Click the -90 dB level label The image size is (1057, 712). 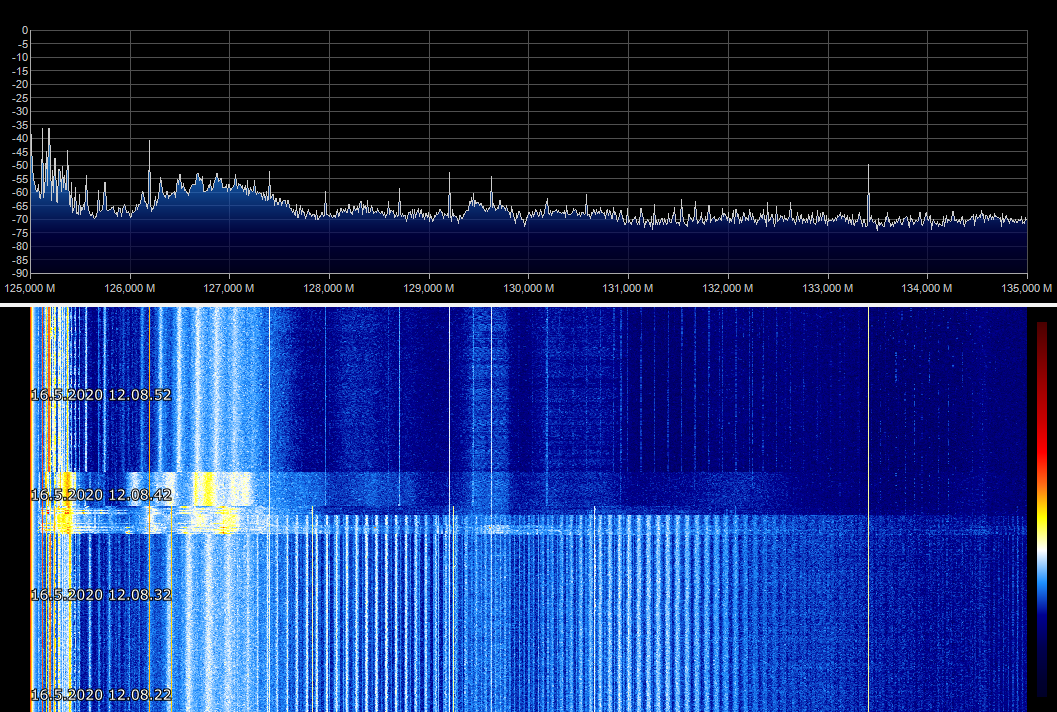coord(20,273)
